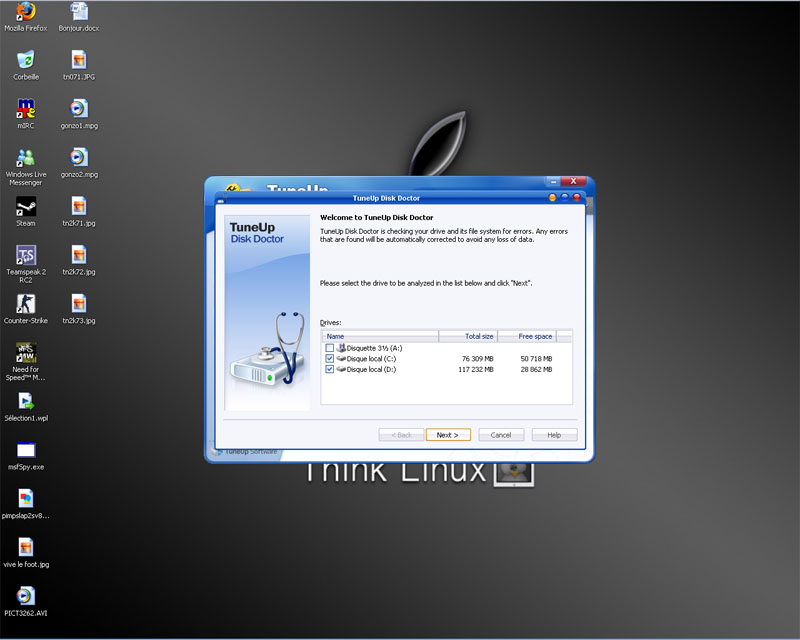Click the Next > button
800x640 pixels.
tap(448, 435)
